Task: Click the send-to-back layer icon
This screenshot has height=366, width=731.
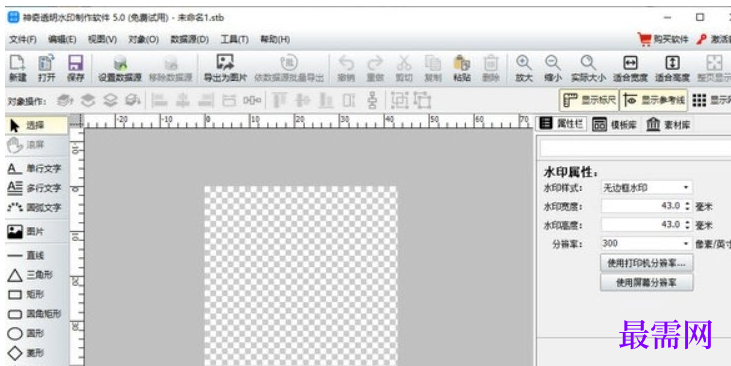Action: pos(133,100)
